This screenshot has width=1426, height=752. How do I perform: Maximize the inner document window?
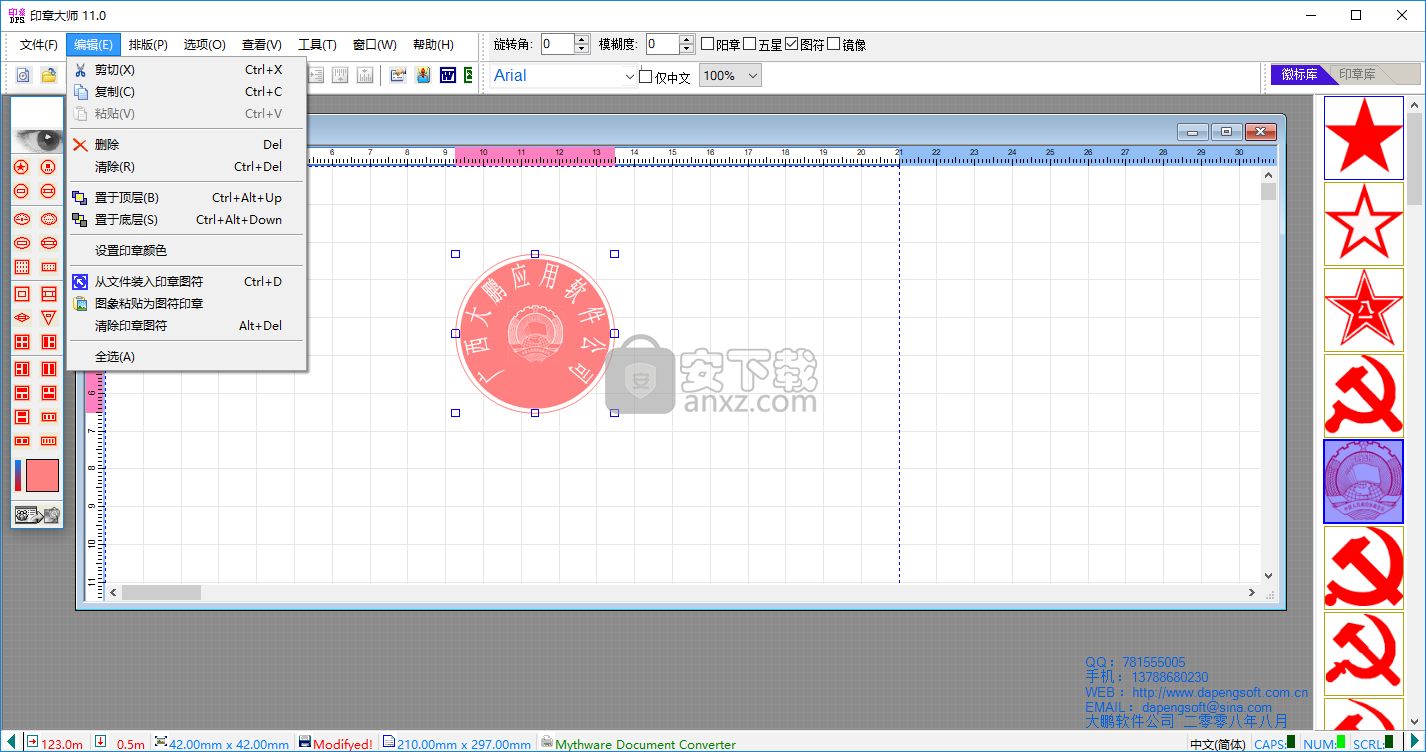1227,132
